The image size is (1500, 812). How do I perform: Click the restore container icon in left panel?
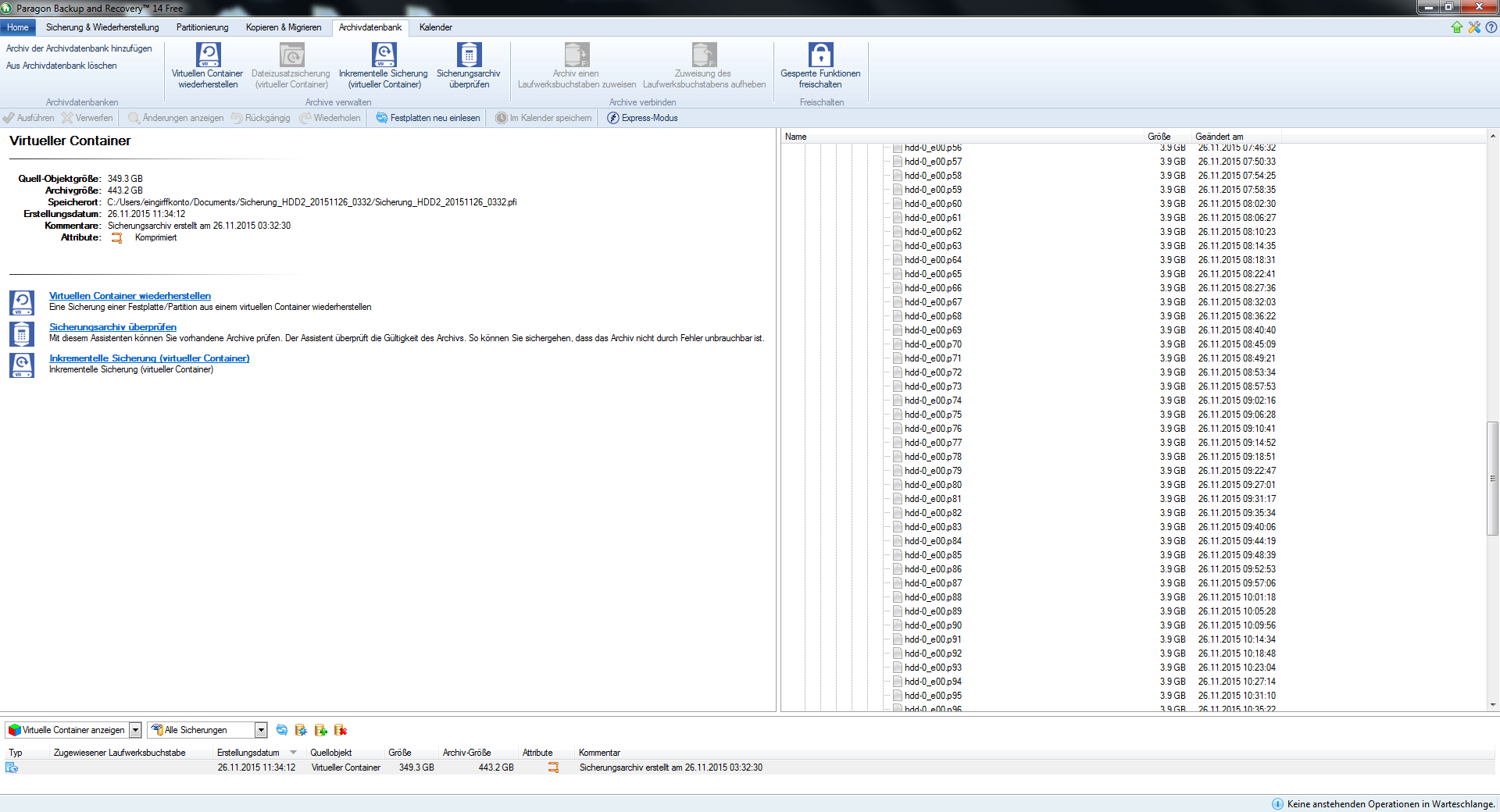pos(22,303)
